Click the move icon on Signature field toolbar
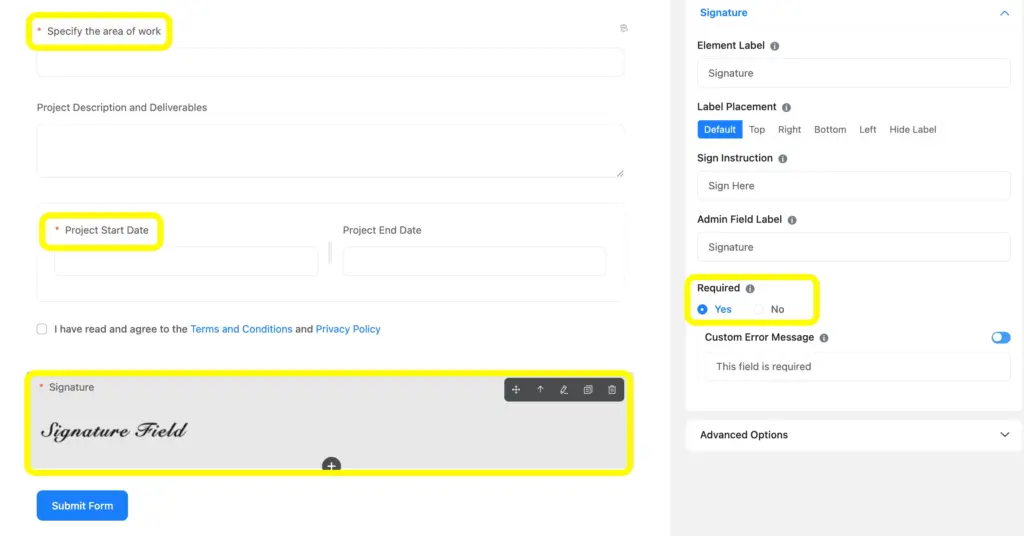Screen dimensions: 1024x536 click(516, 390)
